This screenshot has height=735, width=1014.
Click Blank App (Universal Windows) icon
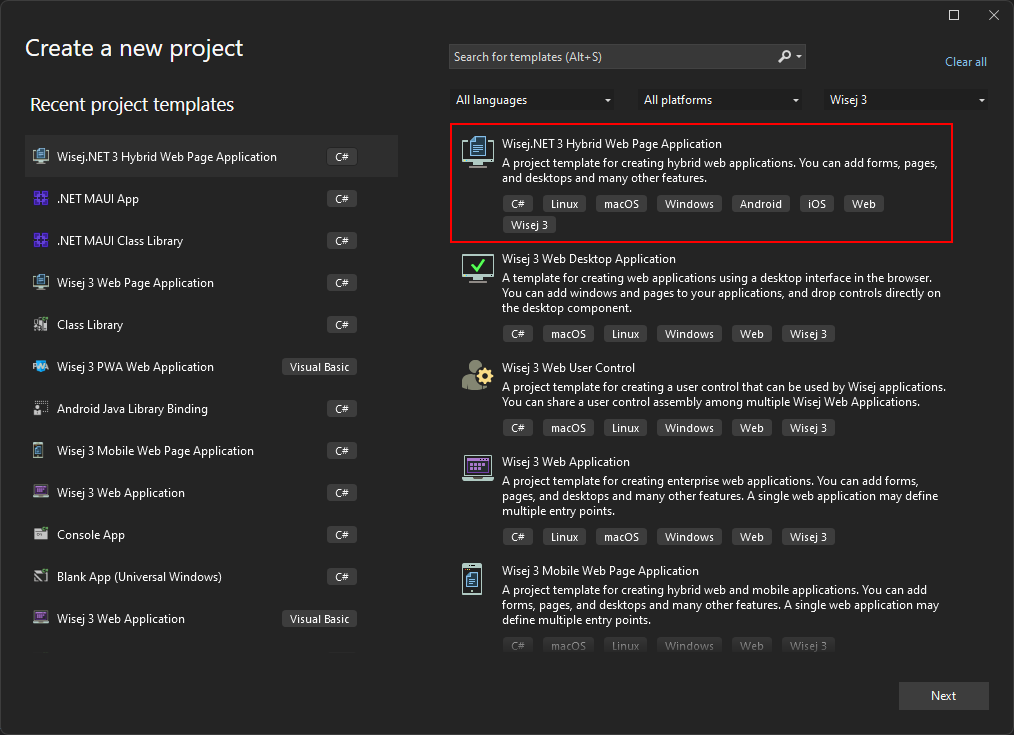[41, 576]
